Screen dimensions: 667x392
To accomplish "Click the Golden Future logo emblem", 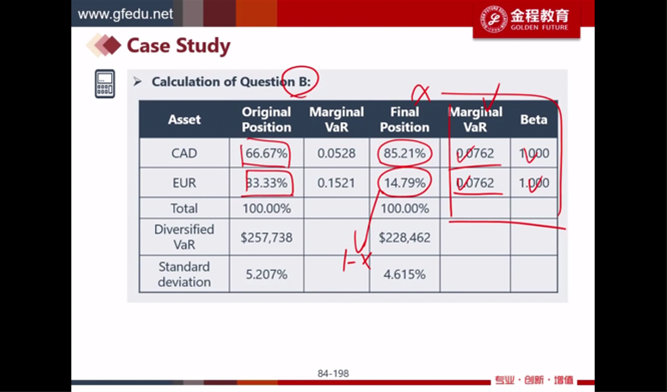I will pyautogui.click(x=494, y=19).
